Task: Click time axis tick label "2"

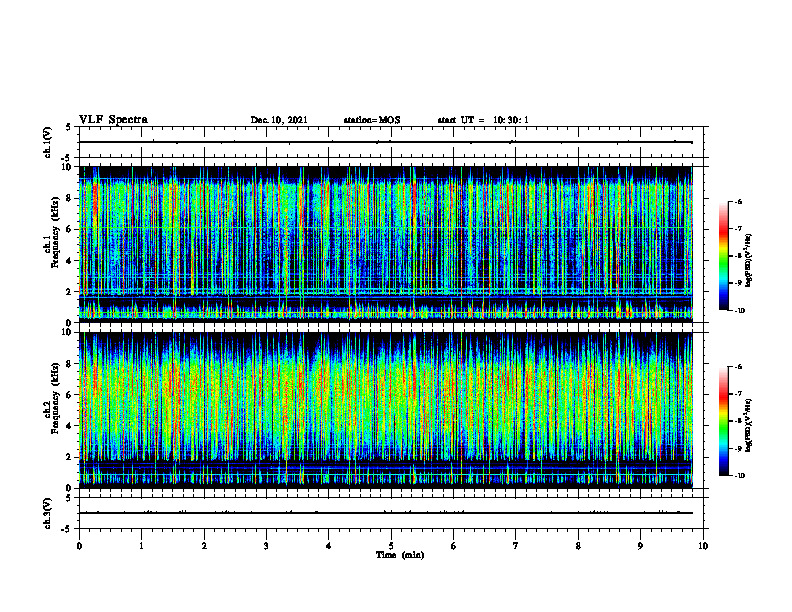Action: point(204,546)
